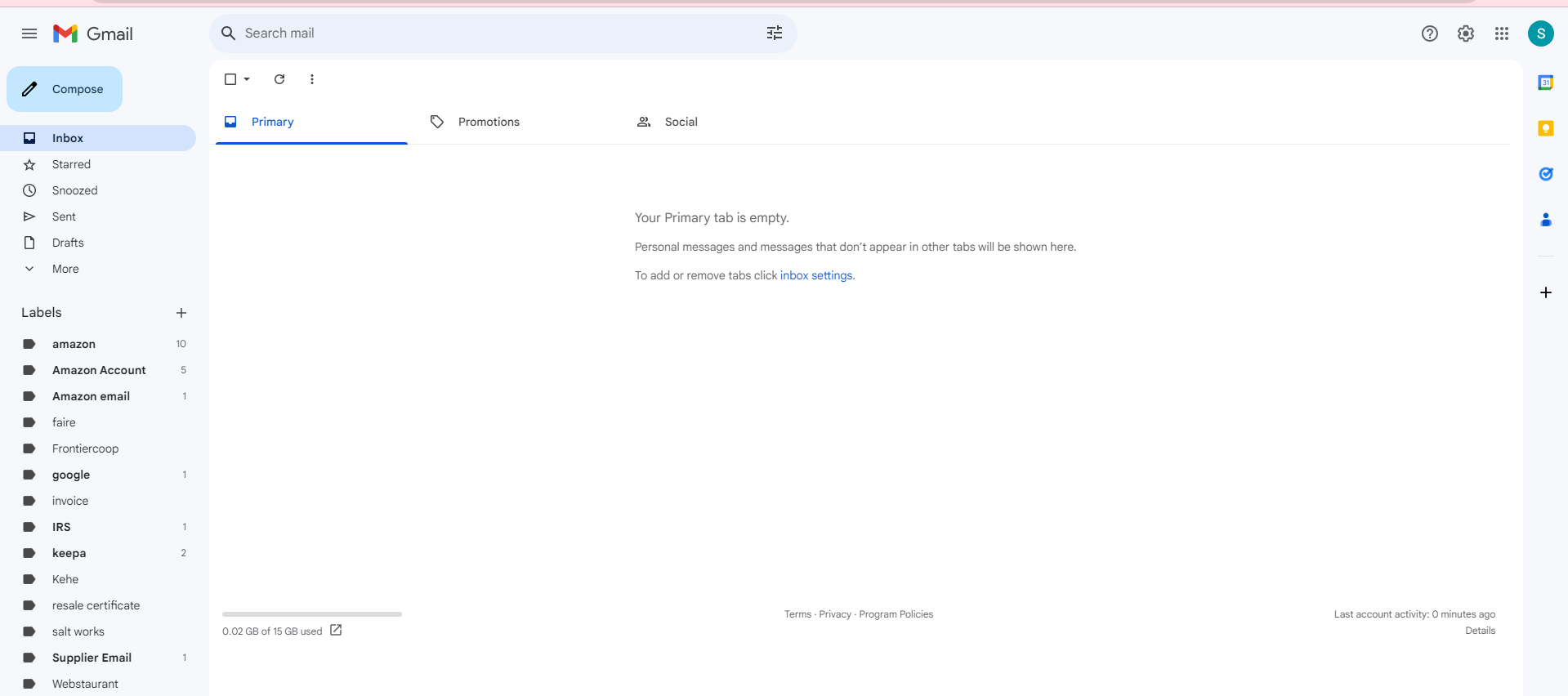Image resolution: width=1568 pixels, height=696 pixels.
Task: Click the Compose button
Action: click(x=65, y=89)
